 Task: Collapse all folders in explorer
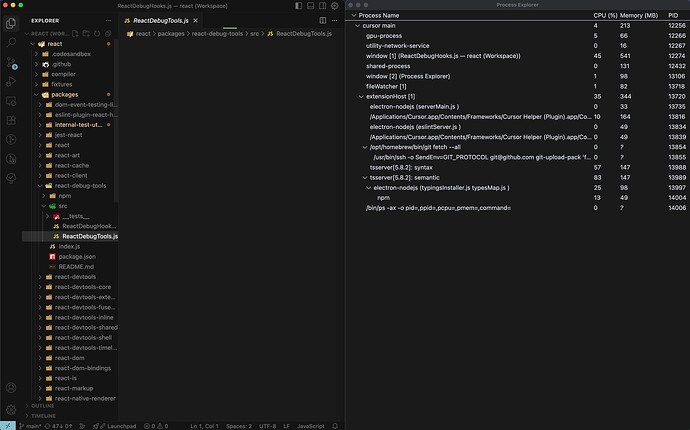[108, 33]
